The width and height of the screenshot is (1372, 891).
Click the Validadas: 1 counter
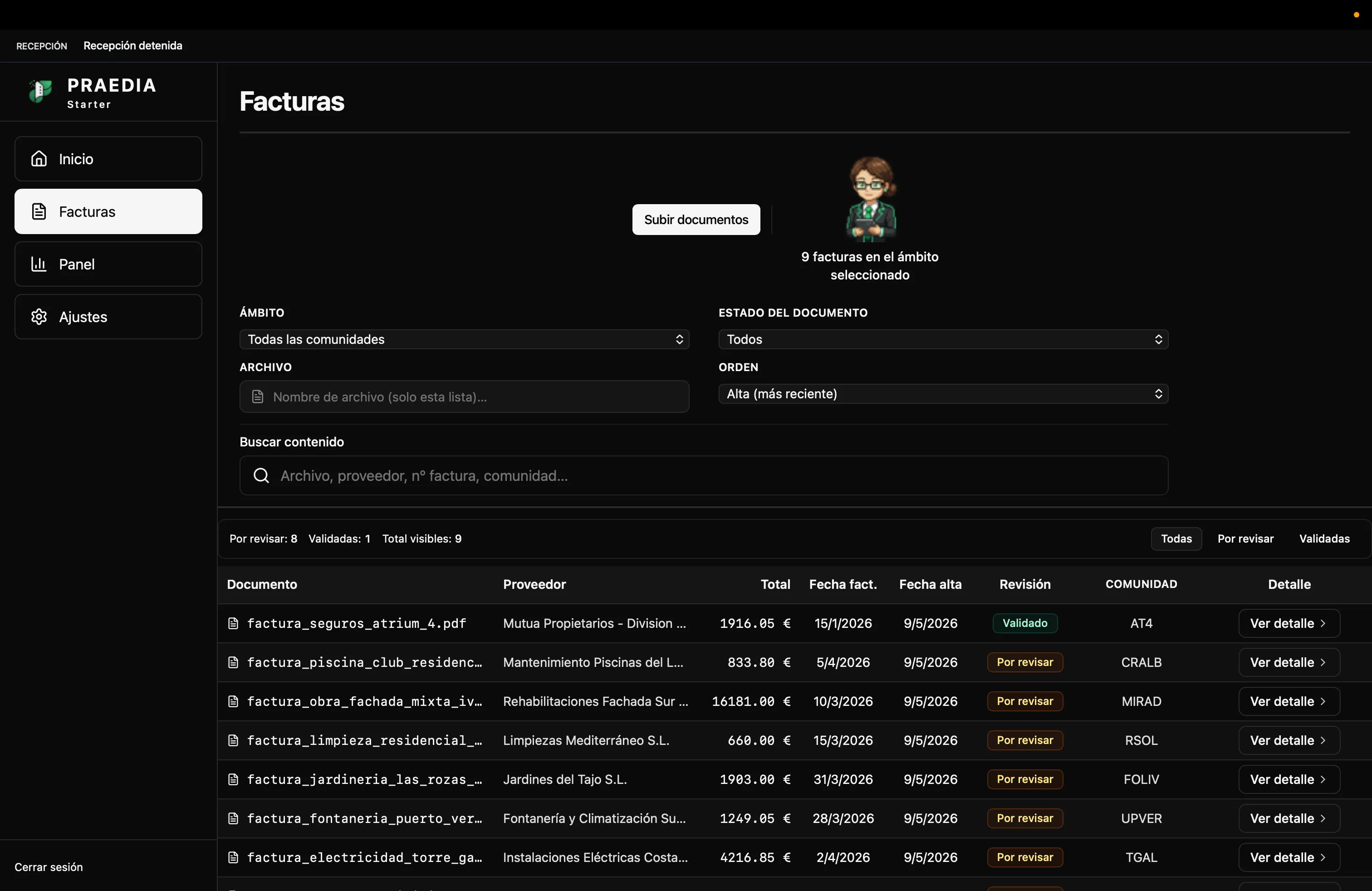pyautogui.click(x=339, y=539)
